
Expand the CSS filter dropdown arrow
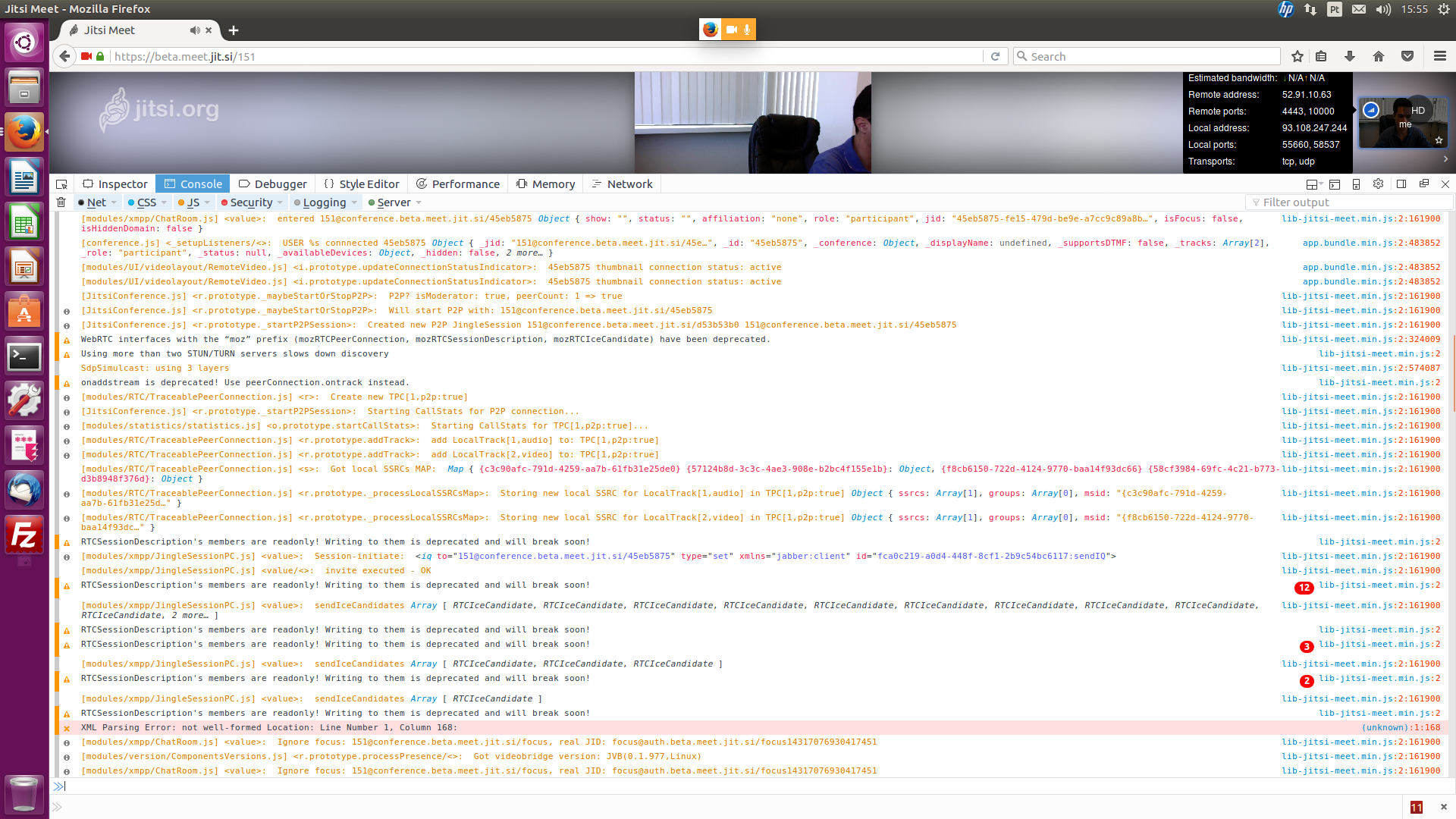point(164,202)
